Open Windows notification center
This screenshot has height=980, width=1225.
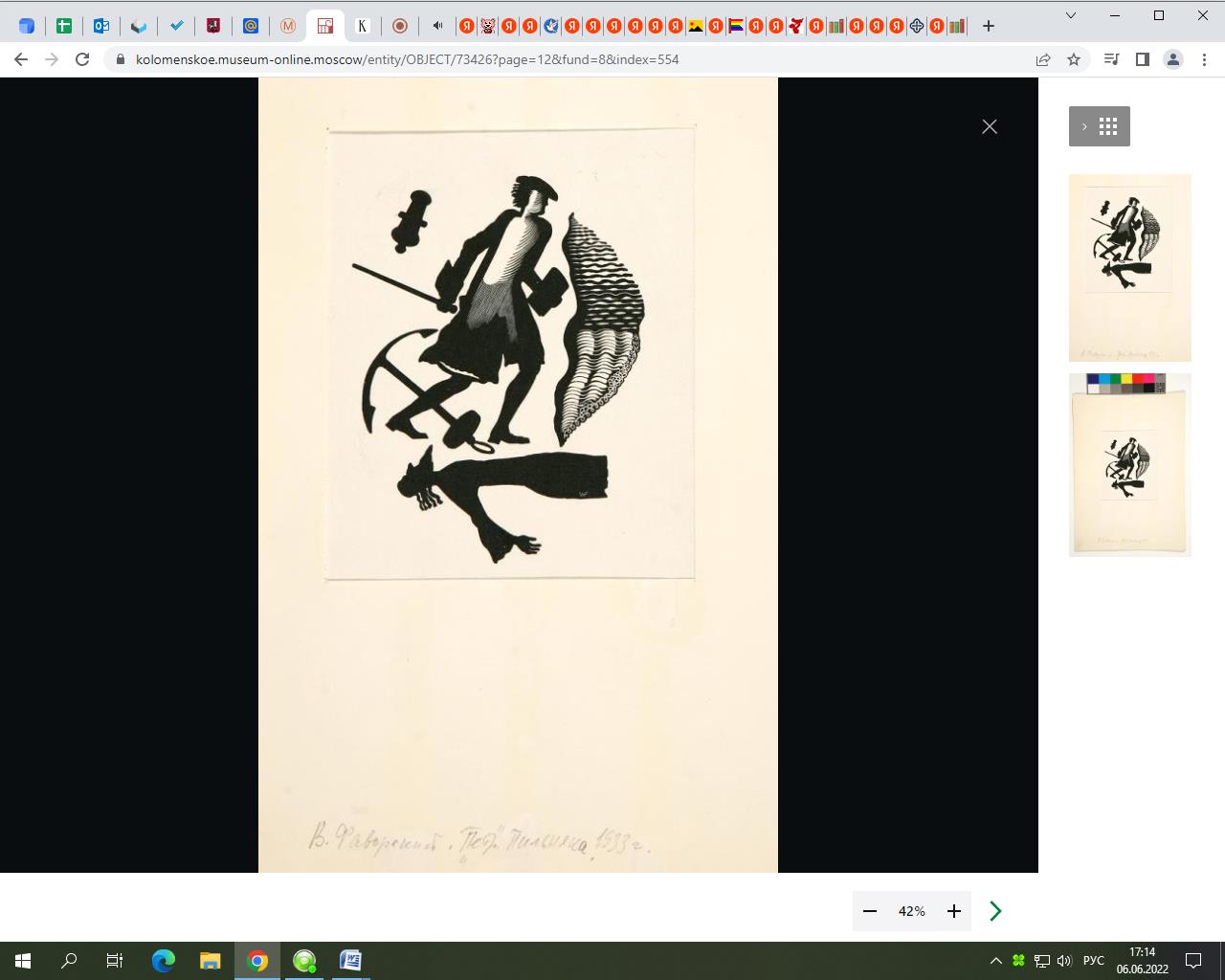click(x=1193, y=961)
